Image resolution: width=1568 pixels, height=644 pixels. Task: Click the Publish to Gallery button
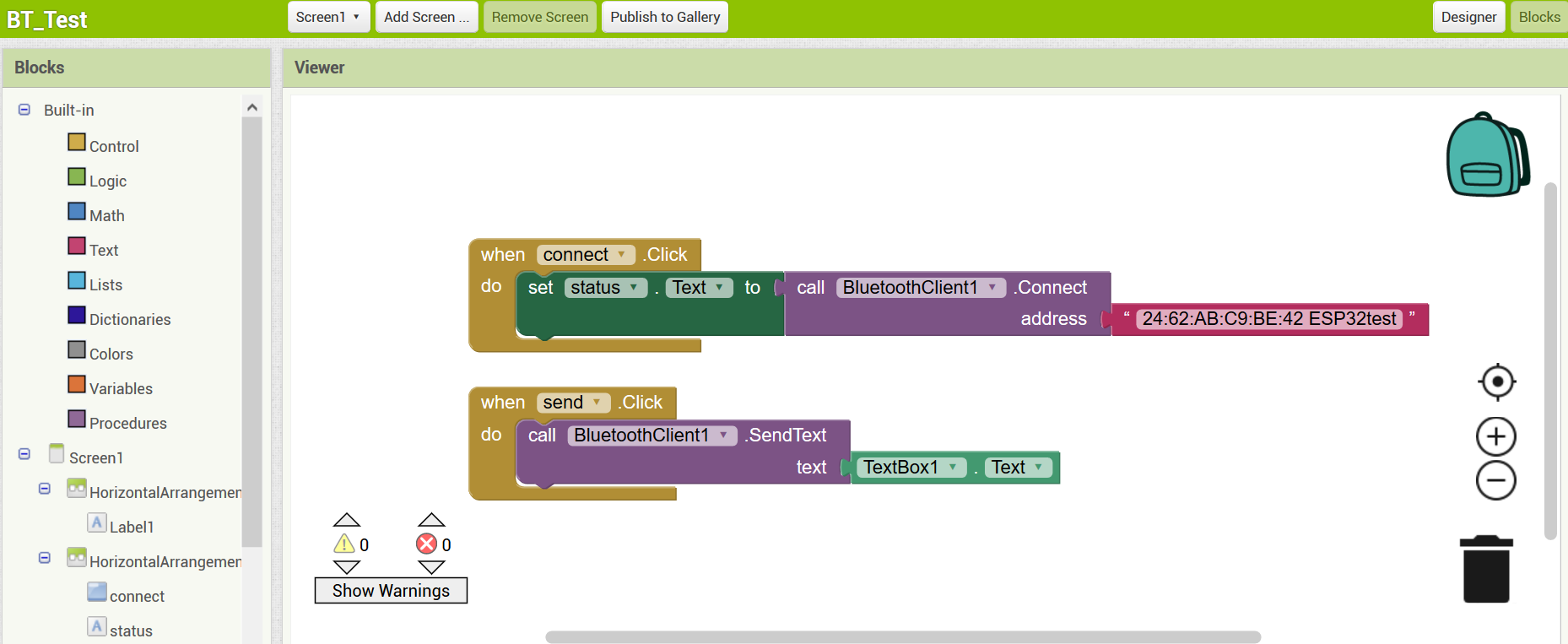(664, 17)
